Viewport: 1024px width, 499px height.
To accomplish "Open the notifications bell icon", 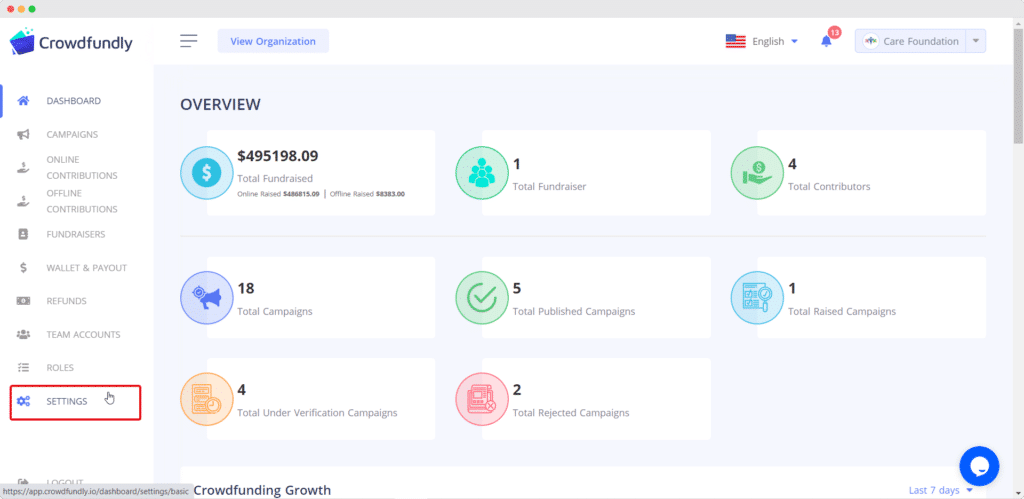I will [x=827, y=41].
